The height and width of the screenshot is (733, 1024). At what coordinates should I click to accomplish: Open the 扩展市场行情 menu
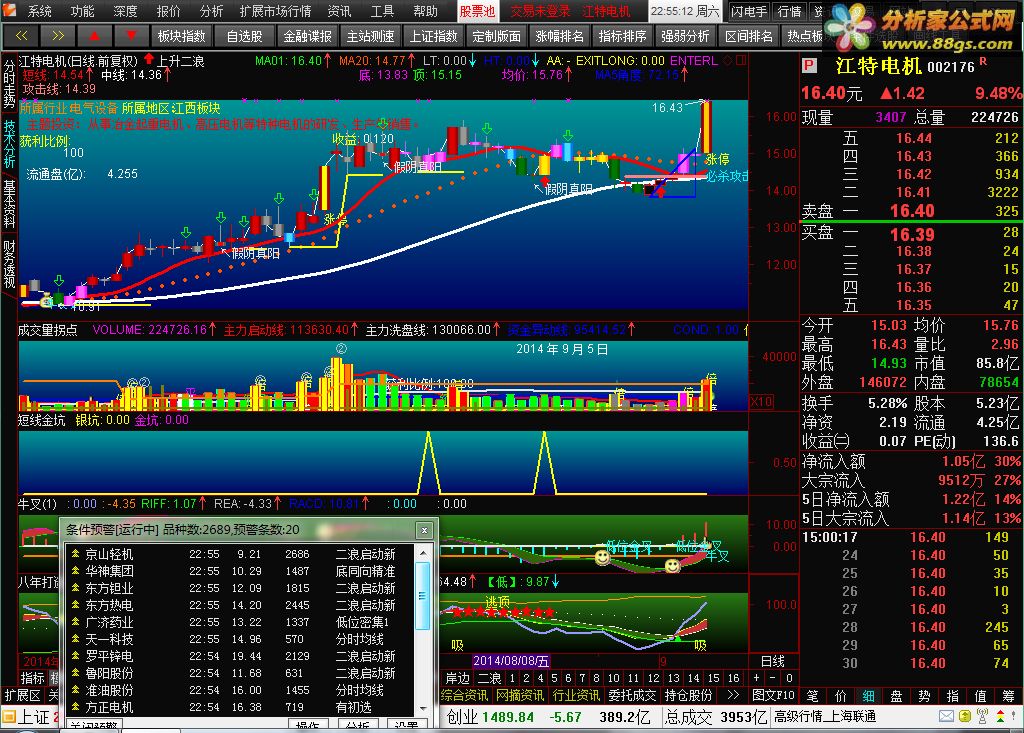pyautogui.click(x=275, y=11)
